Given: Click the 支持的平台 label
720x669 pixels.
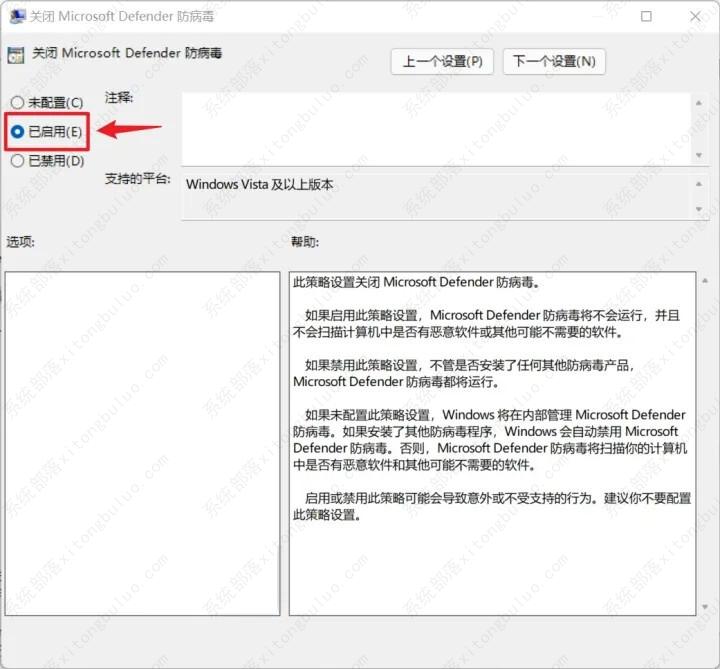Looking at the screenshot, I should click(138, 179).
